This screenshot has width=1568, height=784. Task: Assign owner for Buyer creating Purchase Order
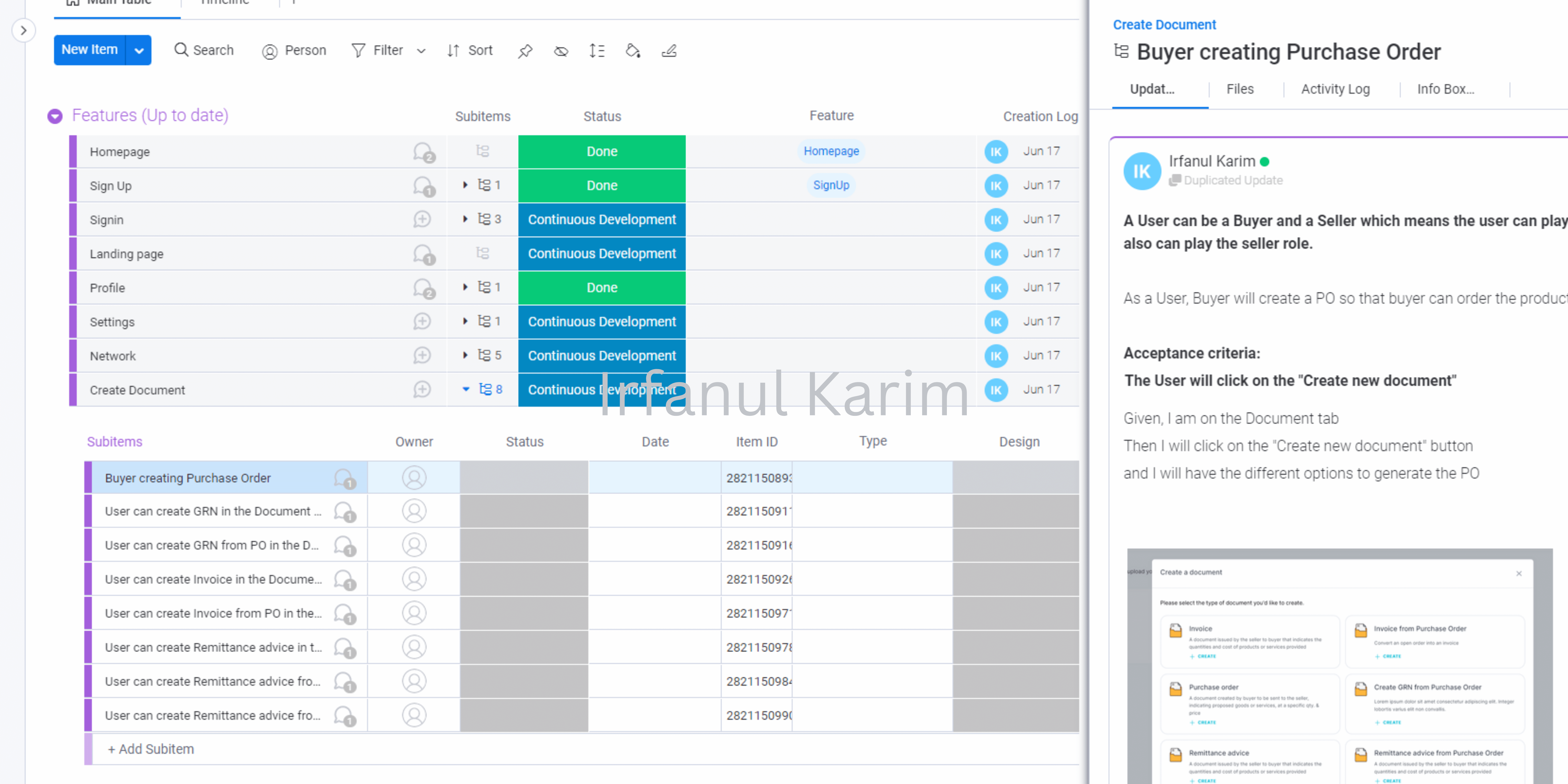tap(414, 478)
